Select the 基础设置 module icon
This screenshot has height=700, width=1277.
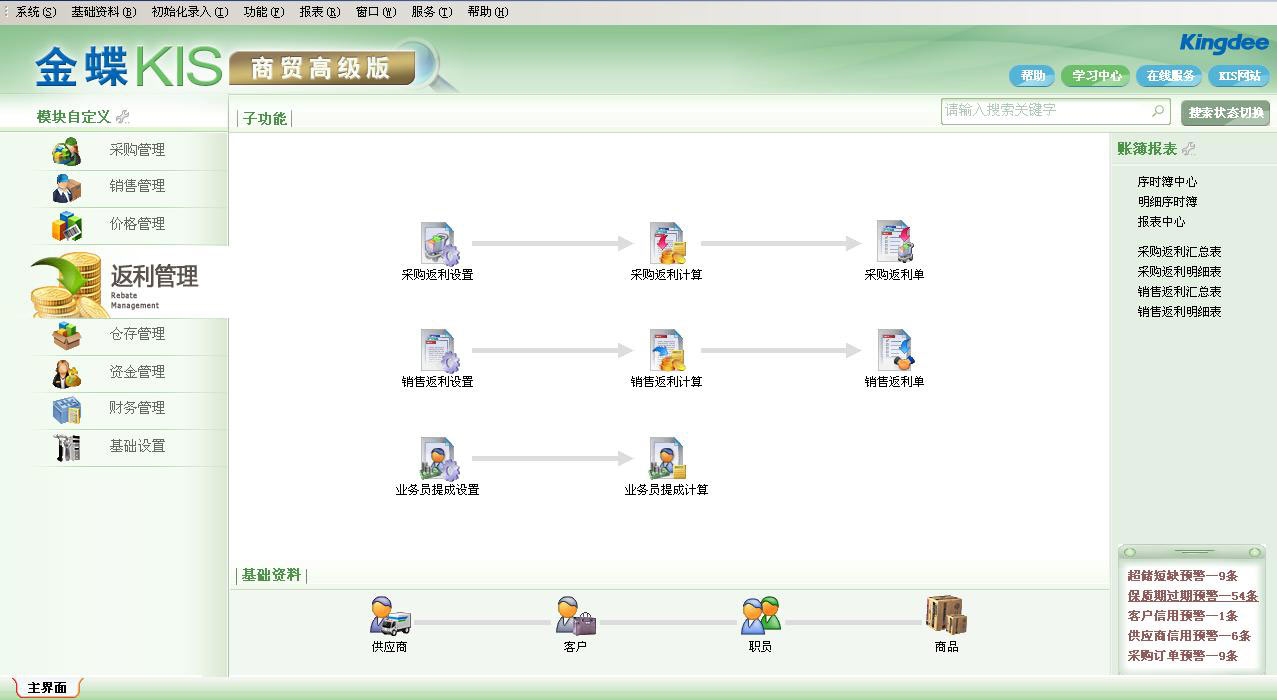pos(67,447)
